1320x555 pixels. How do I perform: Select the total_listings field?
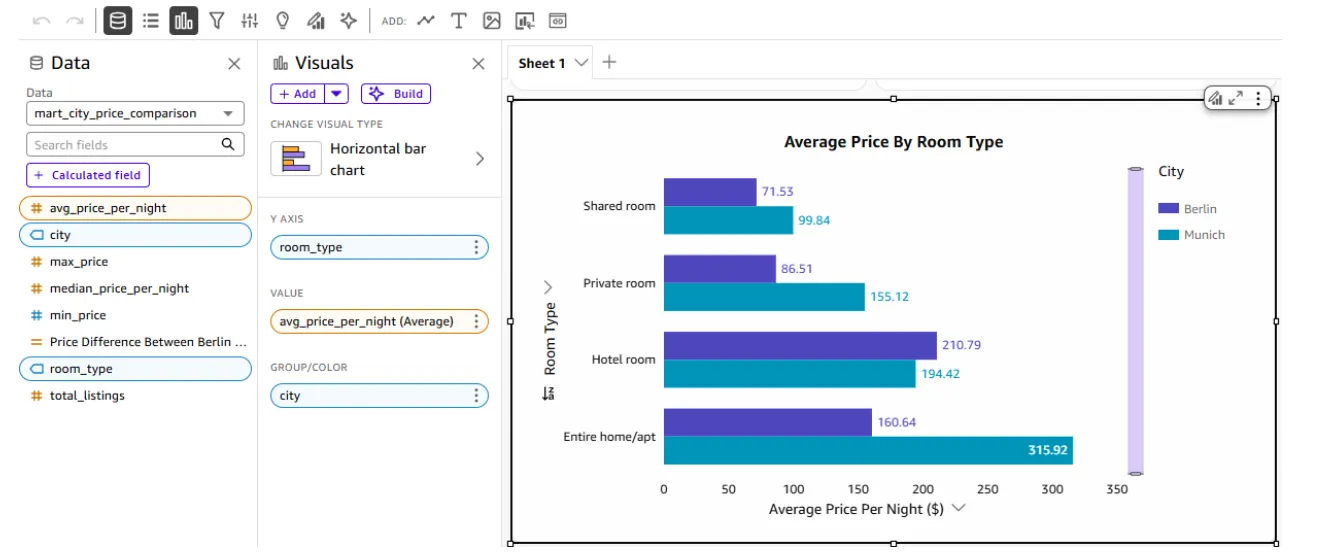135,396
